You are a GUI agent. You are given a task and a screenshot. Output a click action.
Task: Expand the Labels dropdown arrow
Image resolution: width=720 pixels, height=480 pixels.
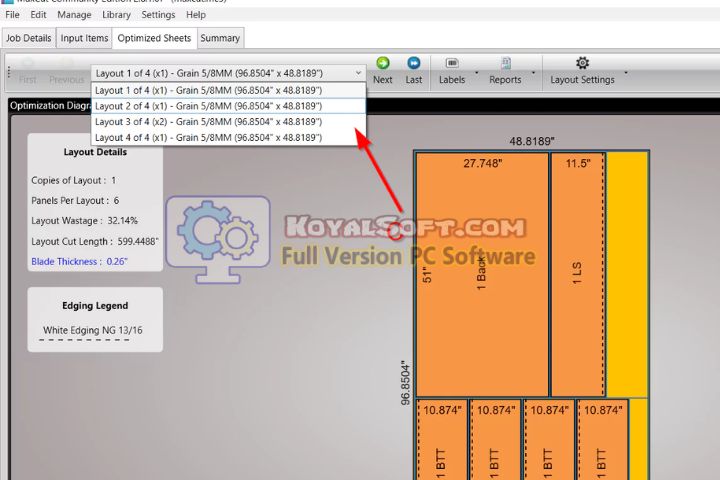click(477, 72)
